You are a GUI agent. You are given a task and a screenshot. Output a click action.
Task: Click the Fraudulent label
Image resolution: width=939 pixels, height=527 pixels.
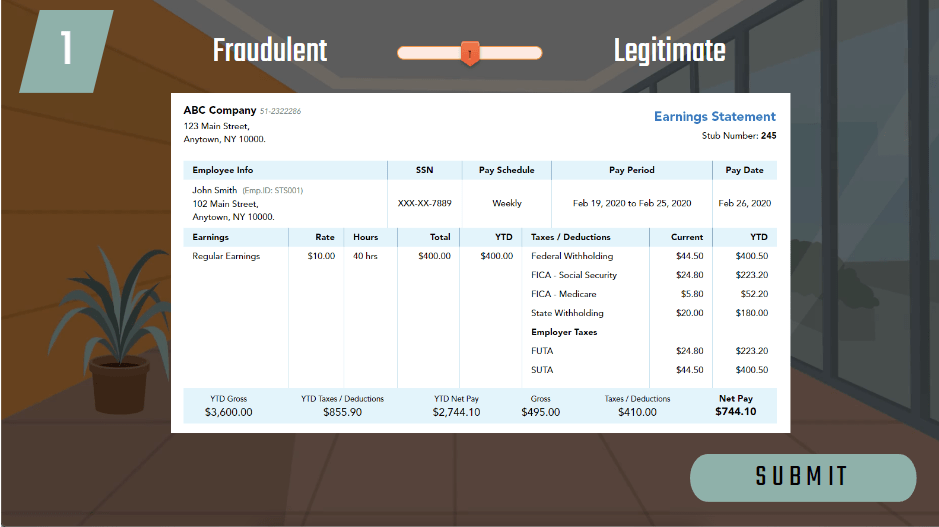[270, 51]
